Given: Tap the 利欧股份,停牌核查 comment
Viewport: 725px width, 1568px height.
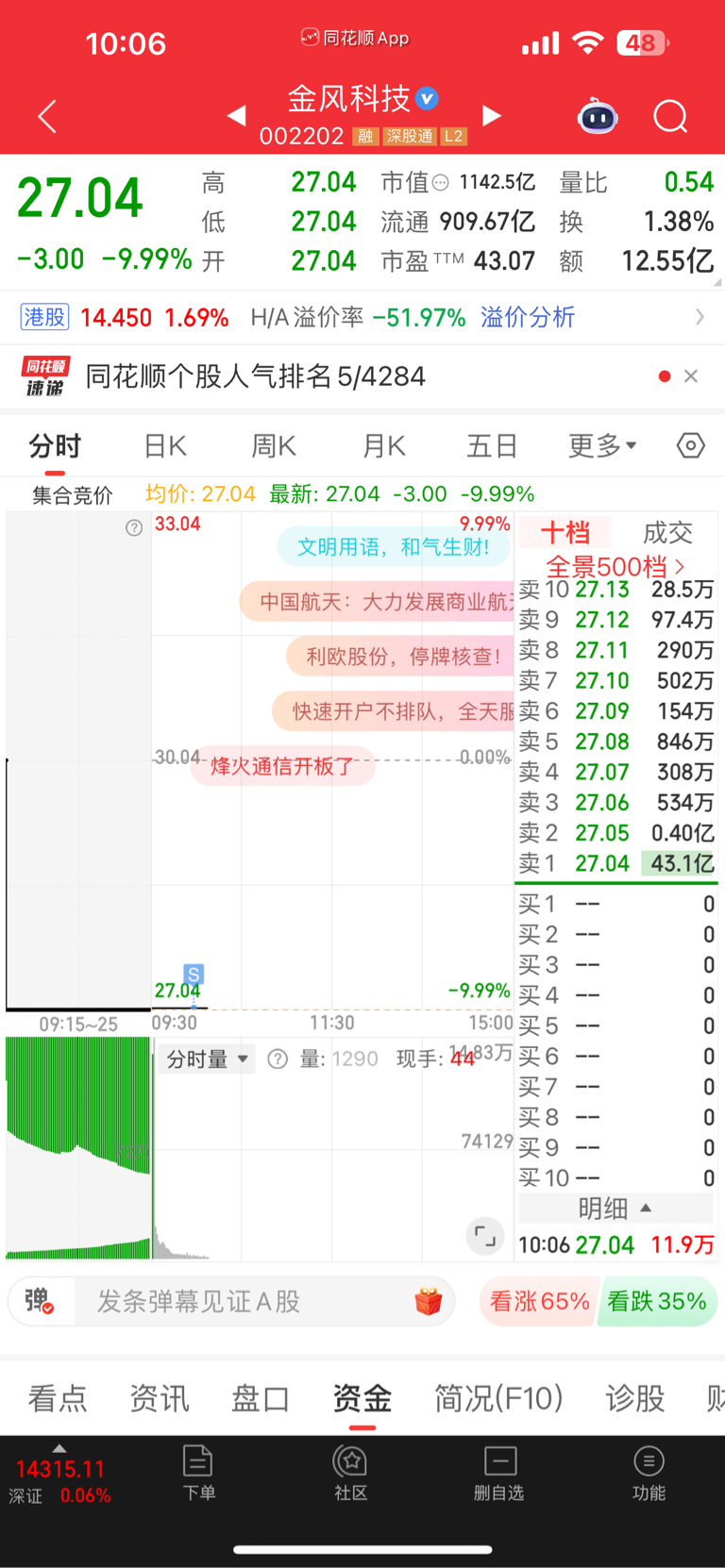Looking at the screenshot, I should (399, 657).
